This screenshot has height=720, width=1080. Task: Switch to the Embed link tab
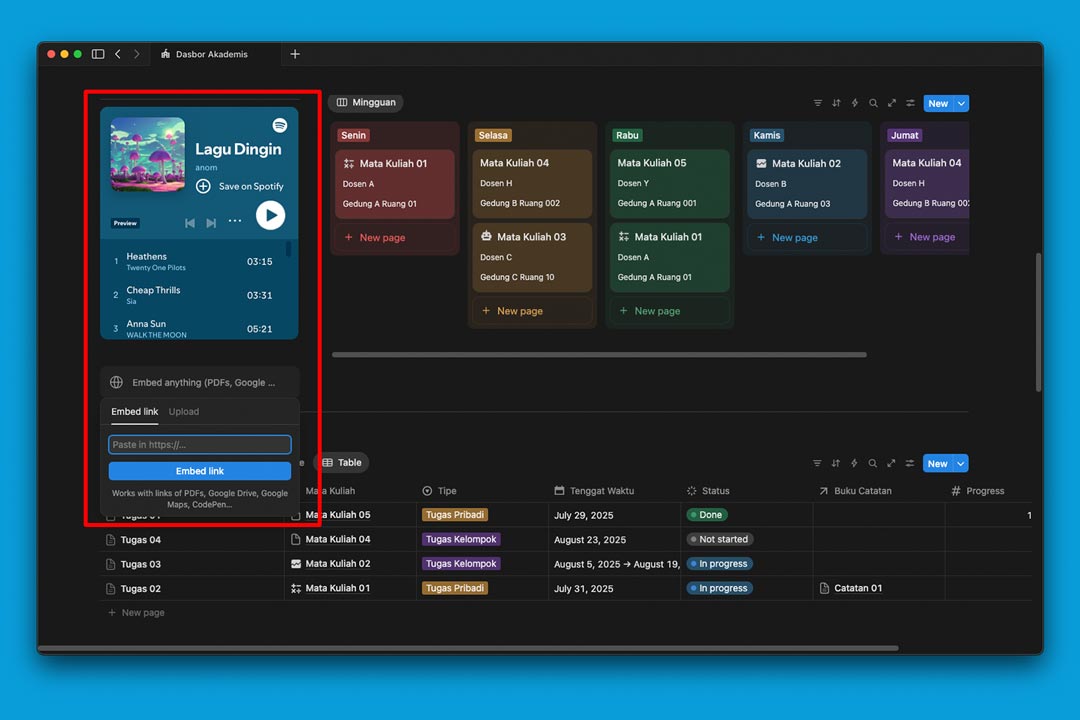134,411
